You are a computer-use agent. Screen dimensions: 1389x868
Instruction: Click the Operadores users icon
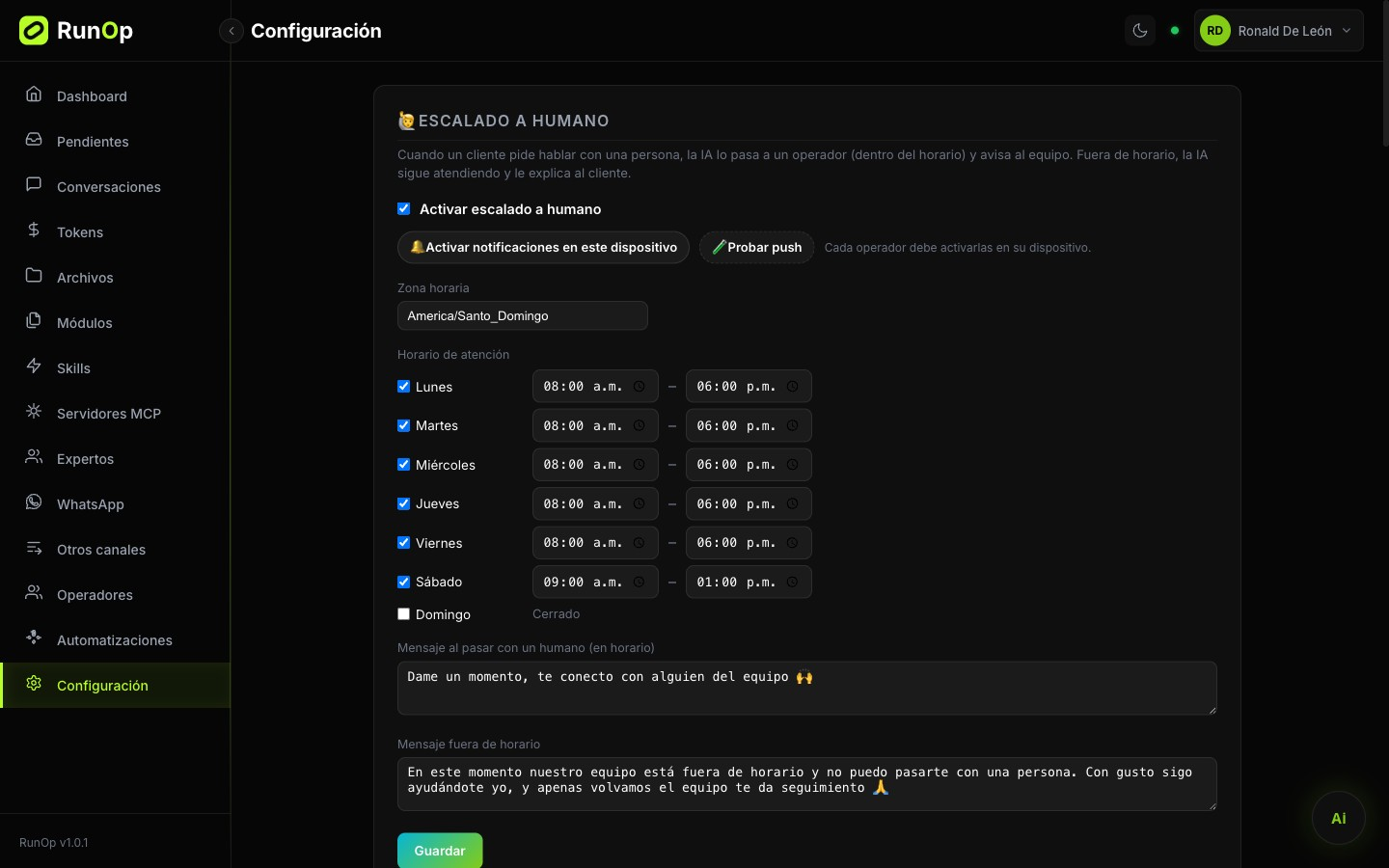[x=34, y=593]
